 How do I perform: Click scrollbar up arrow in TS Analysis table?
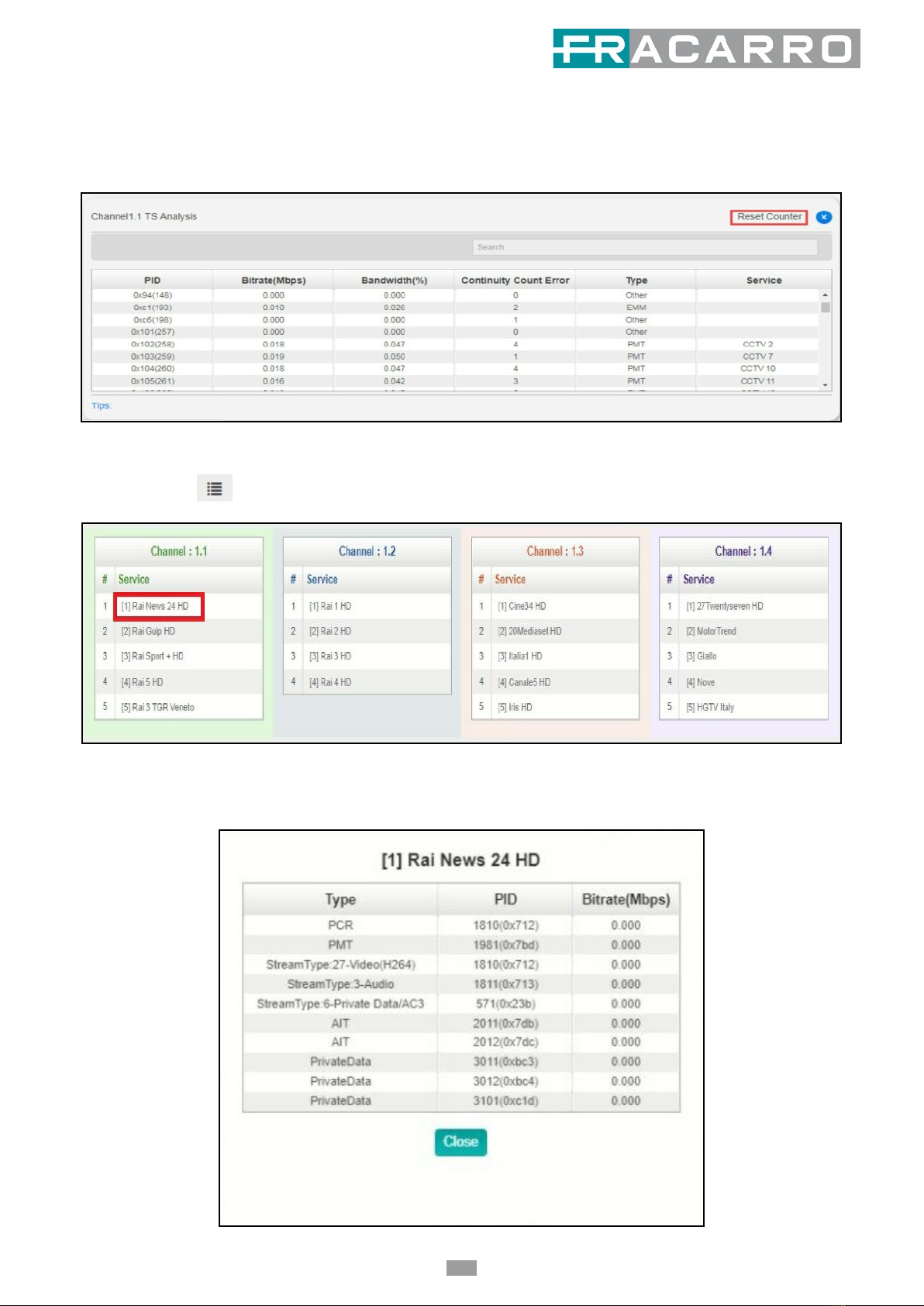coord(826,295)
